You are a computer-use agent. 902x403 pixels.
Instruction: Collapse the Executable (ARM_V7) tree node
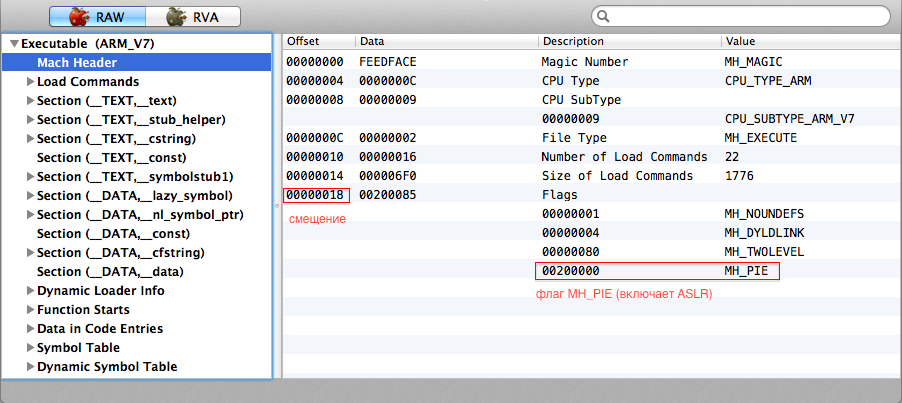tap(15, 44)
